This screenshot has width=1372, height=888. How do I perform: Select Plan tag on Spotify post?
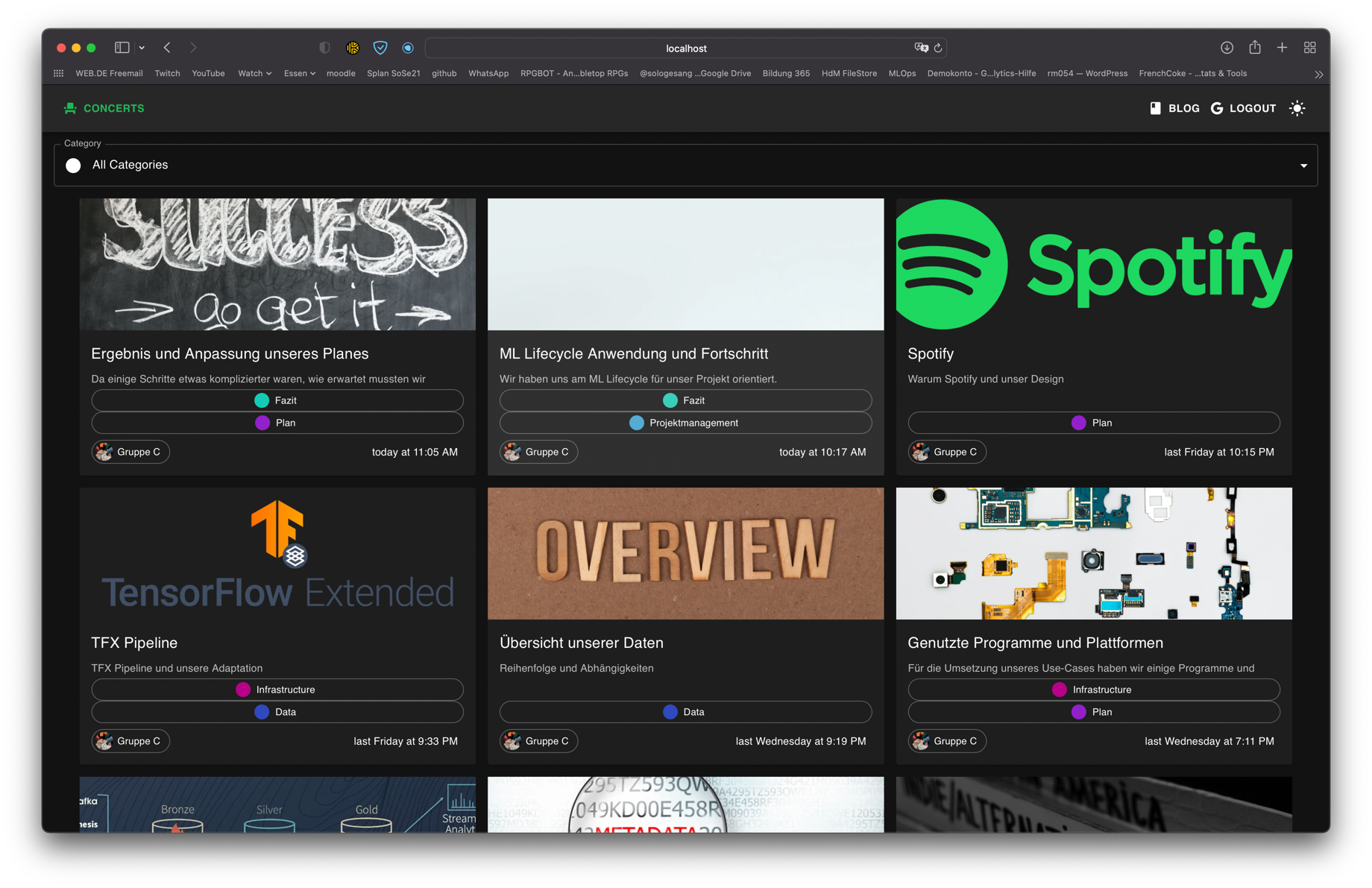1094,423
